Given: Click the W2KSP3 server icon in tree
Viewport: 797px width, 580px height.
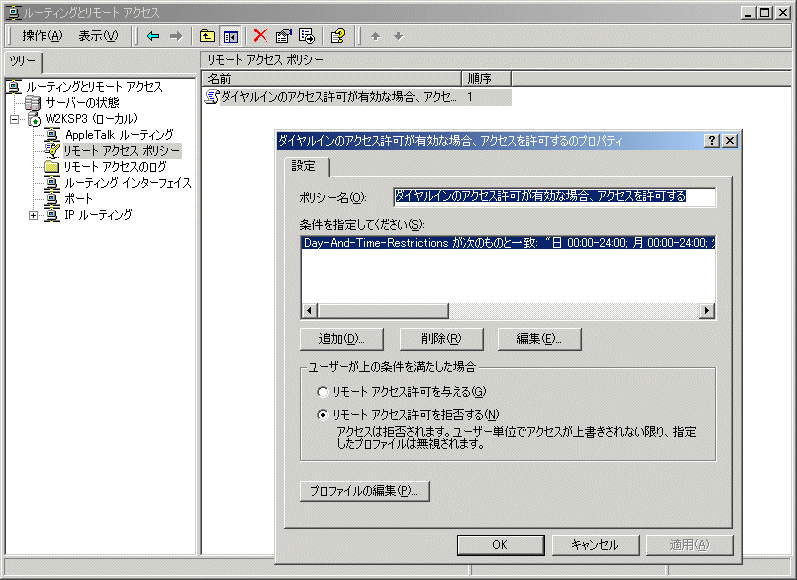Looking at the screenshot, I should 34,119.
